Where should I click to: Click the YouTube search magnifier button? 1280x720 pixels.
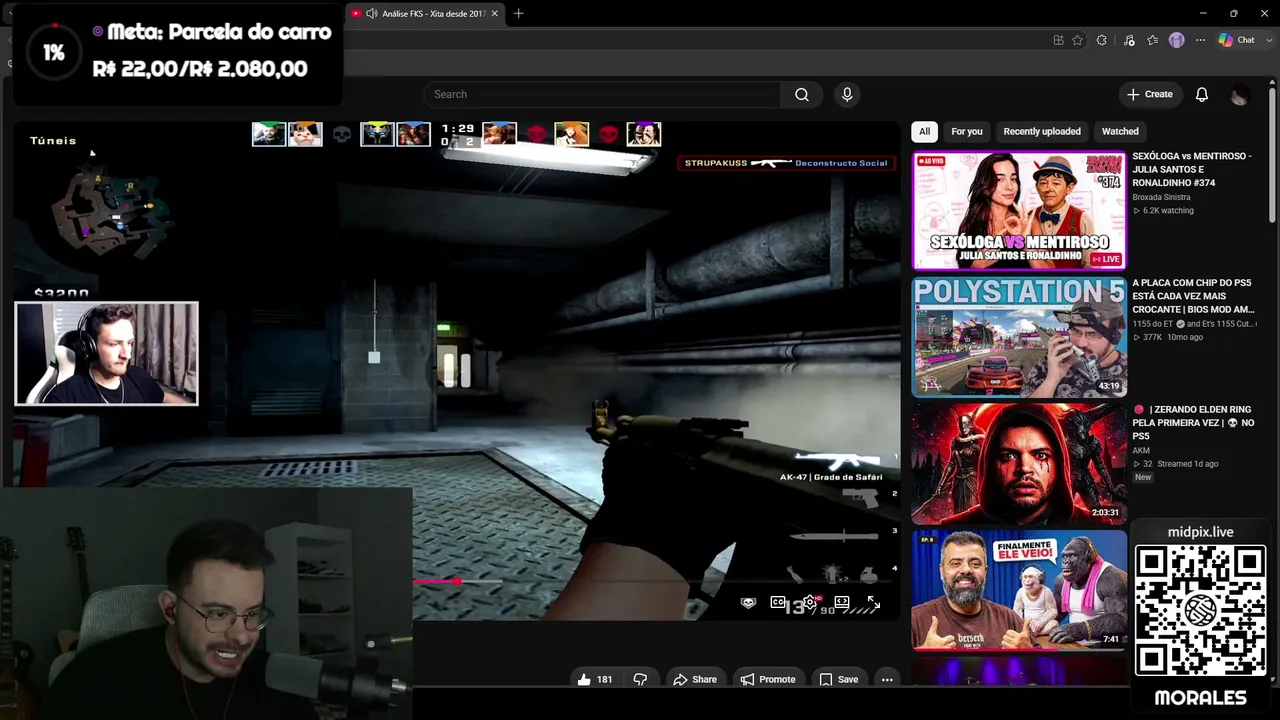click(x=802, y=94)
